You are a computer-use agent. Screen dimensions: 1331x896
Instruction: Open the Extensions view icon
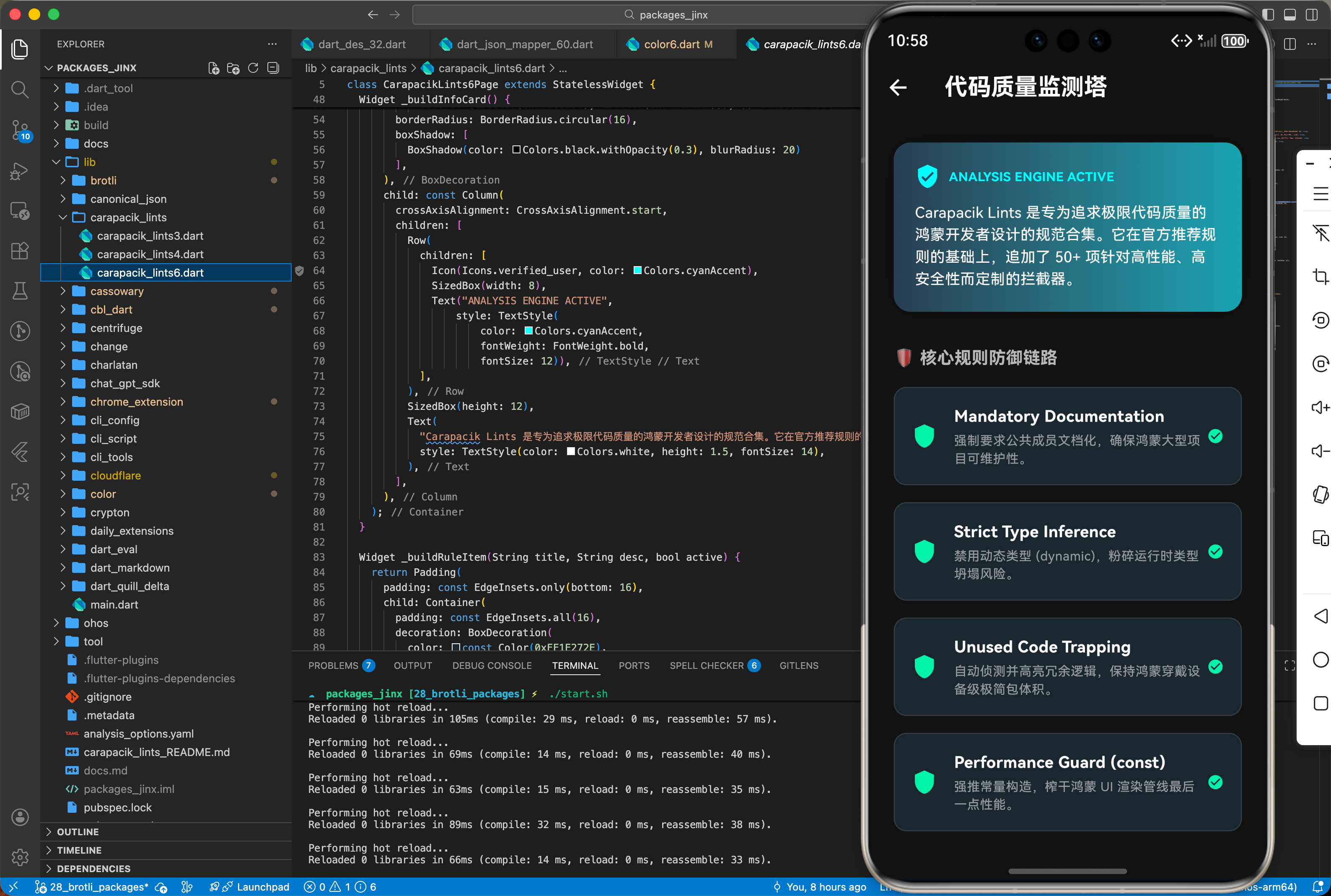pyautogui.click(x=20, y=251)
